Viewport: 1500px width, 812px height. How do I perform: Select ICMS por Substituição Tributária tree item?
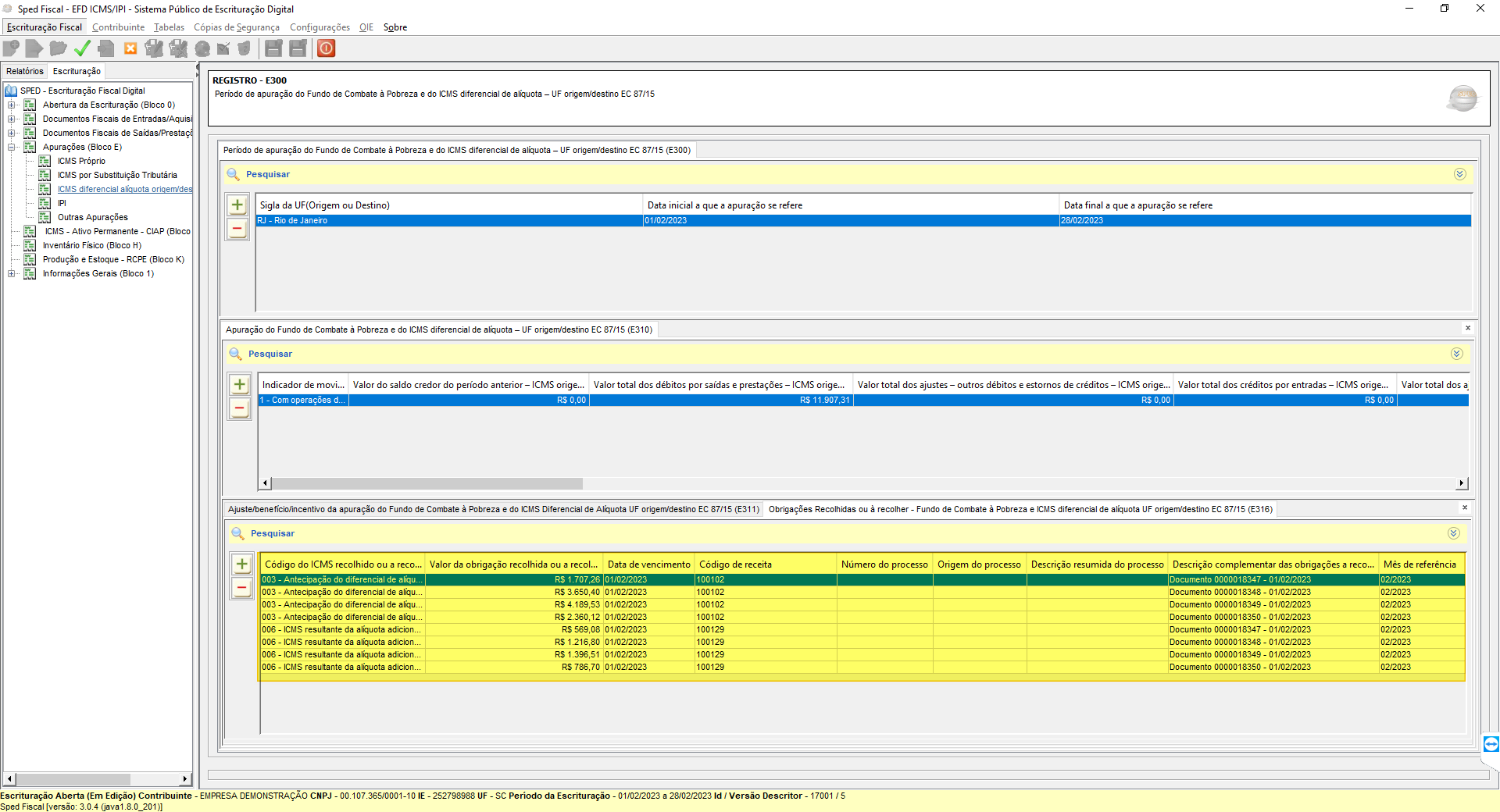pyautogui.click(x=117, y=175)
